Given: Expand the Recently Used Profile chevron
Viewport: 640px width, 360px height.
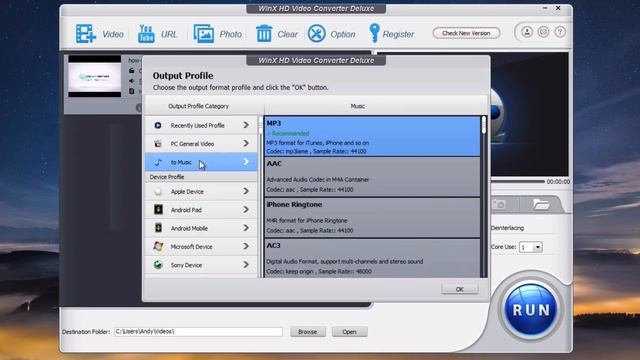Looking at the screenshot, I should [x=246, y=125].
